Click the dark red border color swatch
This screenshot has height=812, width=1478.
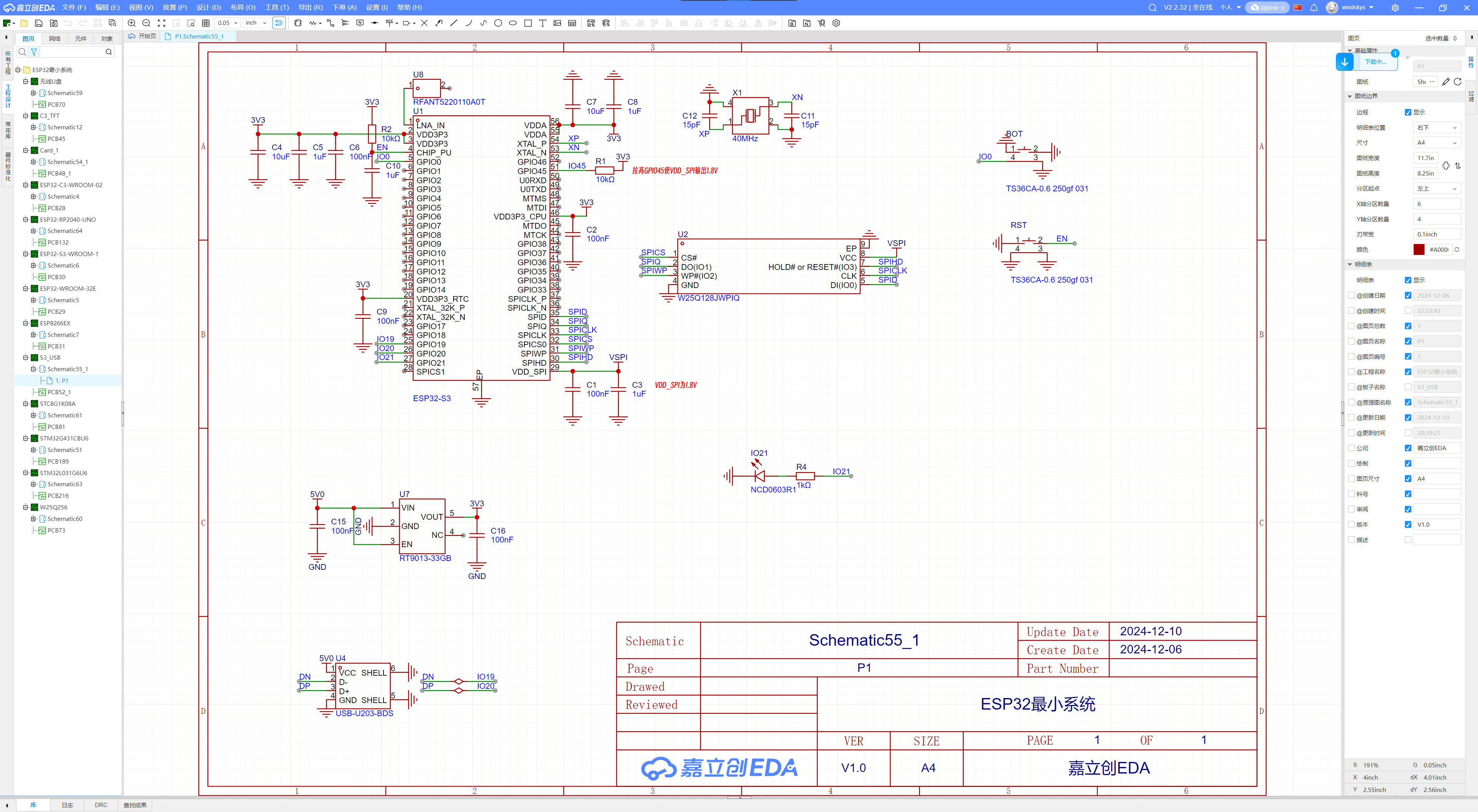(x=1418, y=249)
